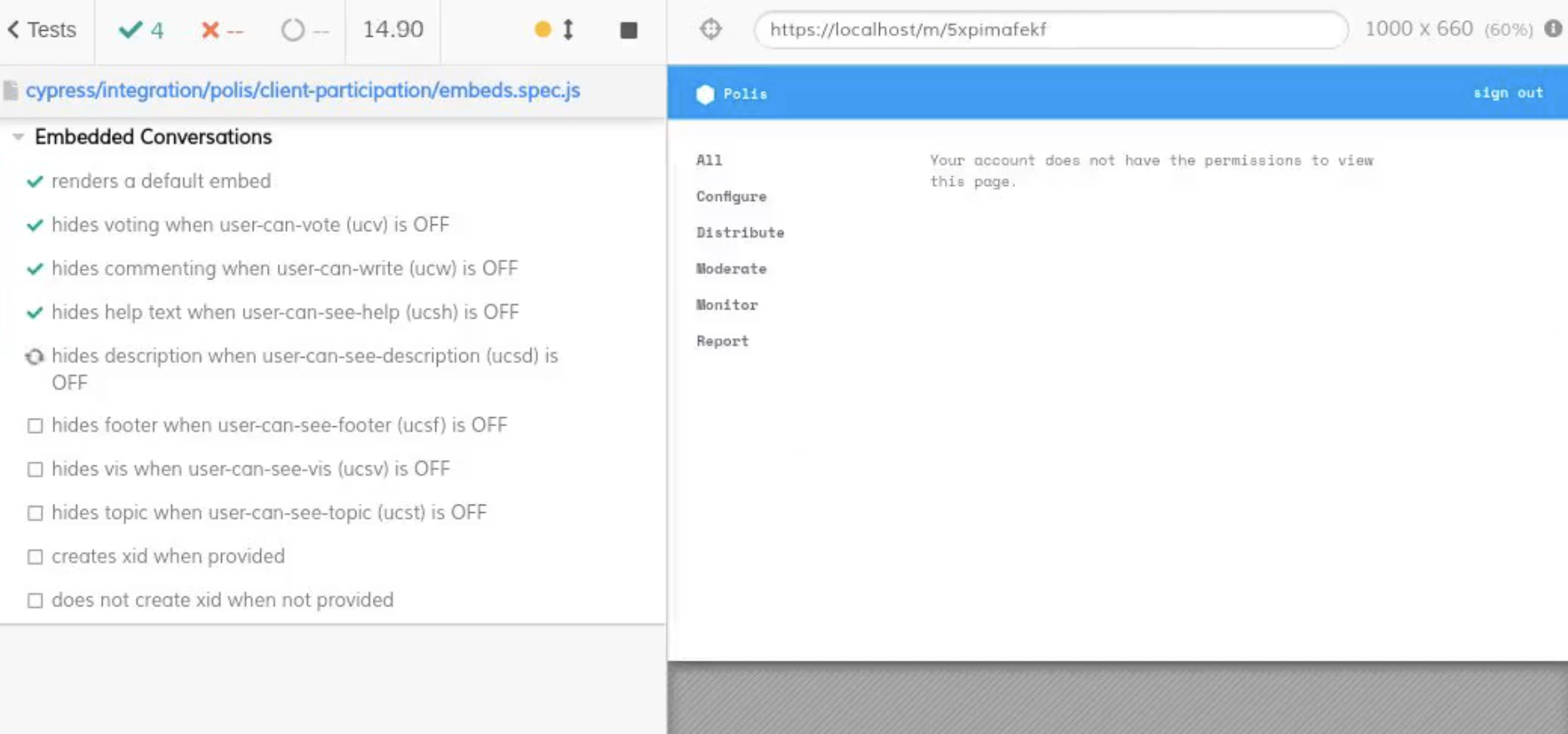1568x734 pixels.
Task: Open the viewport info icon
Action: coord(1552,28)
